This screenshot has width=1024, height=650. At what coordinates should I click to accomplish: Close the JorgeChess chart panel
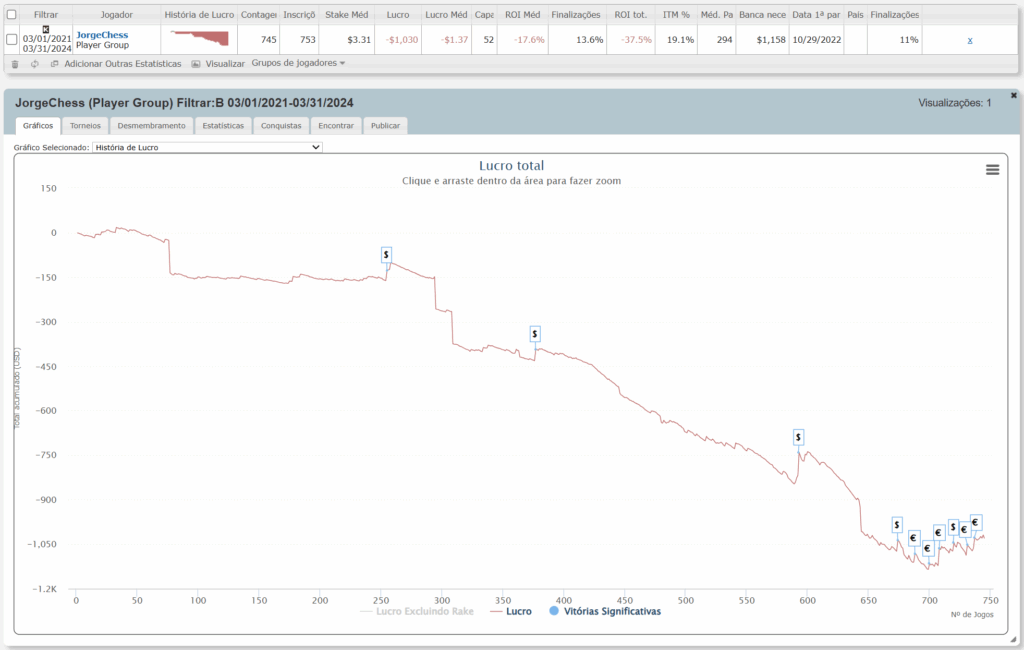(1013, 95)
